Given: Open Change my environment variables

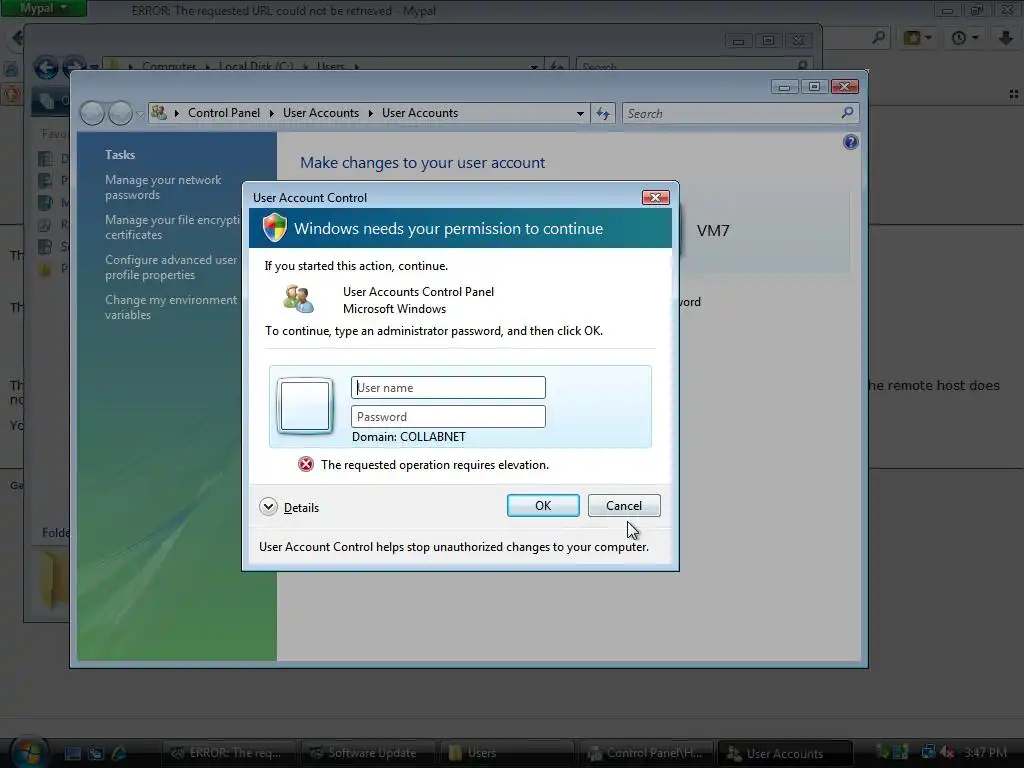Looking at the screenshot, I should [x=171, y=307].
